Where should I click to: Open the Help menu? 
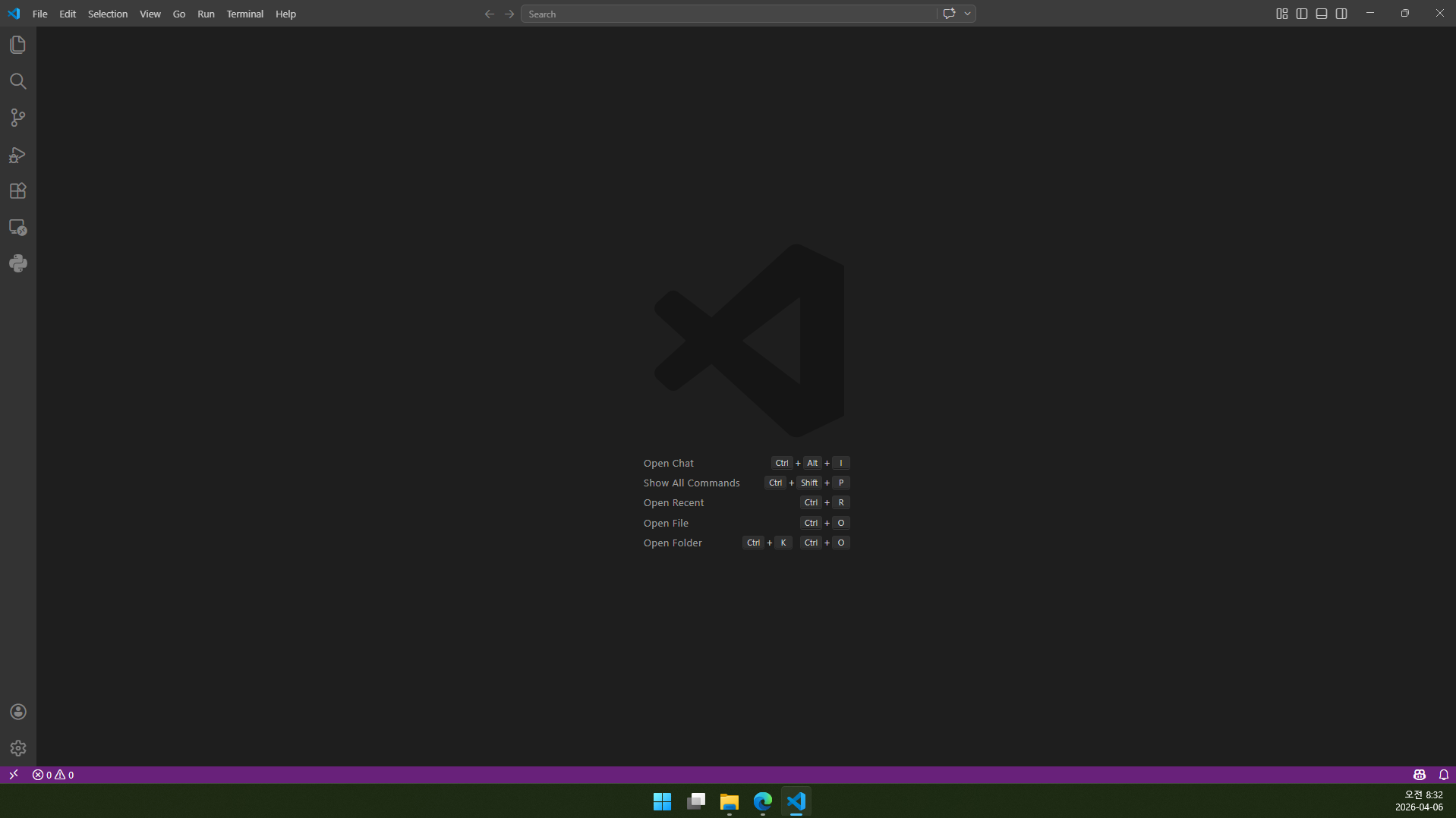[x=285, y=14]
